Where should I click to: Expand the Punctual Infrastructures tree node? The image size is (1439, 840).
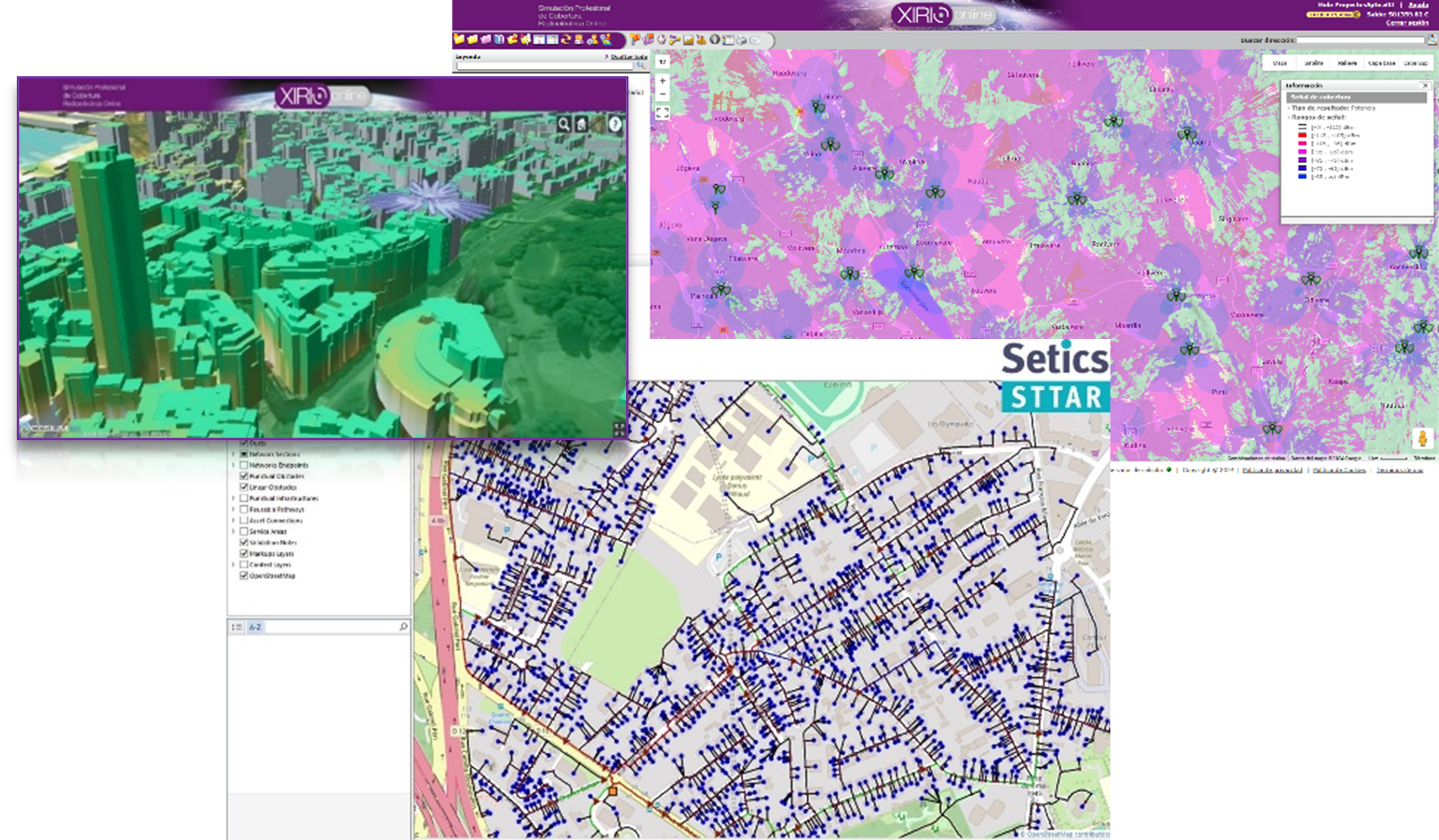point(234,499)
